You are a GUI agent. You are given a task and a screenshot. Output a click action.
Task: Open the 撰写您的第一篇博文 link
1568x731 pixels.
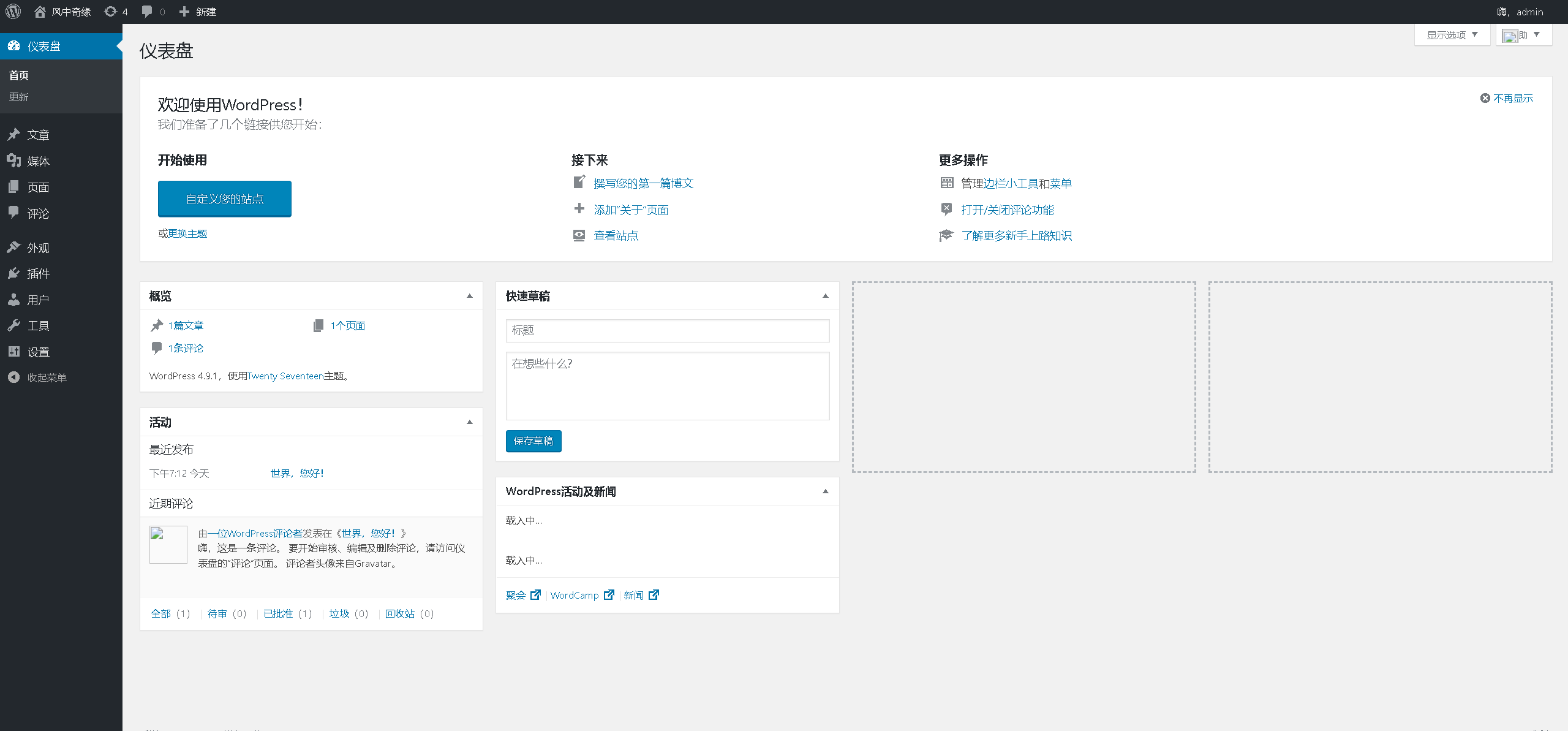pos(643,183)
